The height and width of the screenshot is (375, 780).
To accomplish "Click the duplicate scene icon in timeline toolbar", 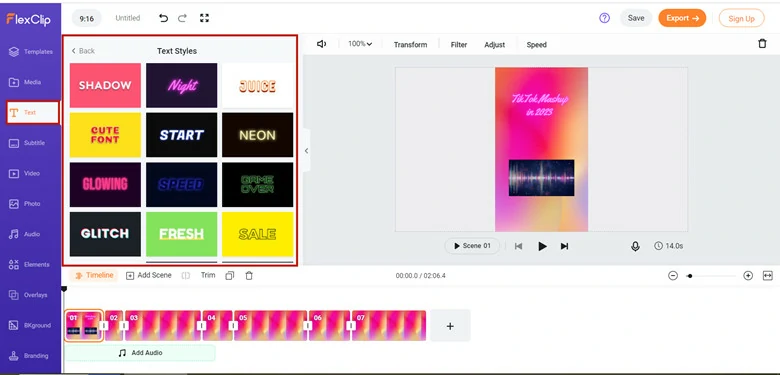I will (229, 276).
